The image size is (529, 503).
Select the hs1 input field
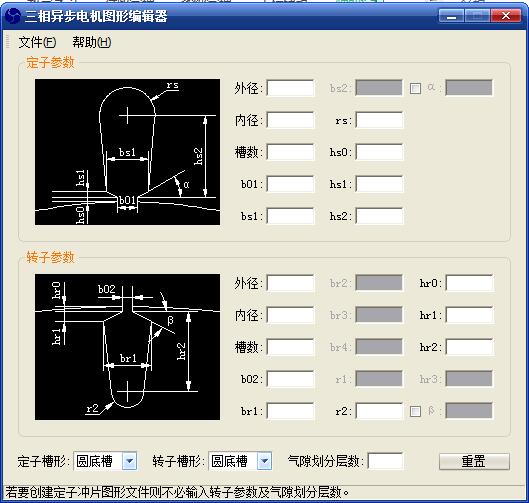tap(379, 184)
